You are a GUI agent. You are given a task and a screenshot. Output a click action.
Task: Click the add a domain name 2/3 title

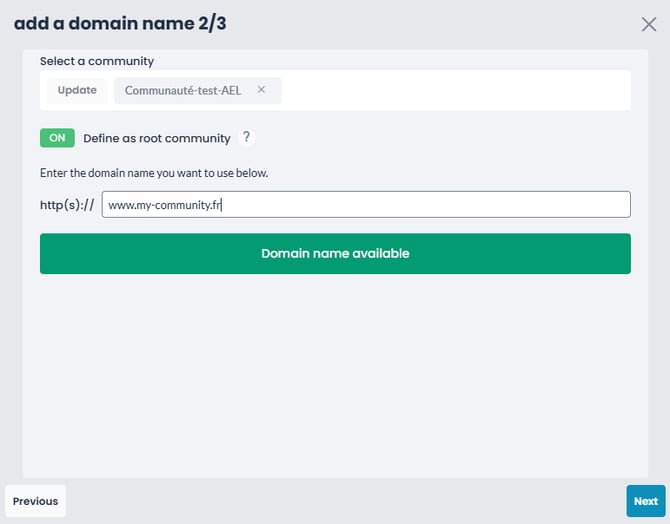(x=120, y=24)
